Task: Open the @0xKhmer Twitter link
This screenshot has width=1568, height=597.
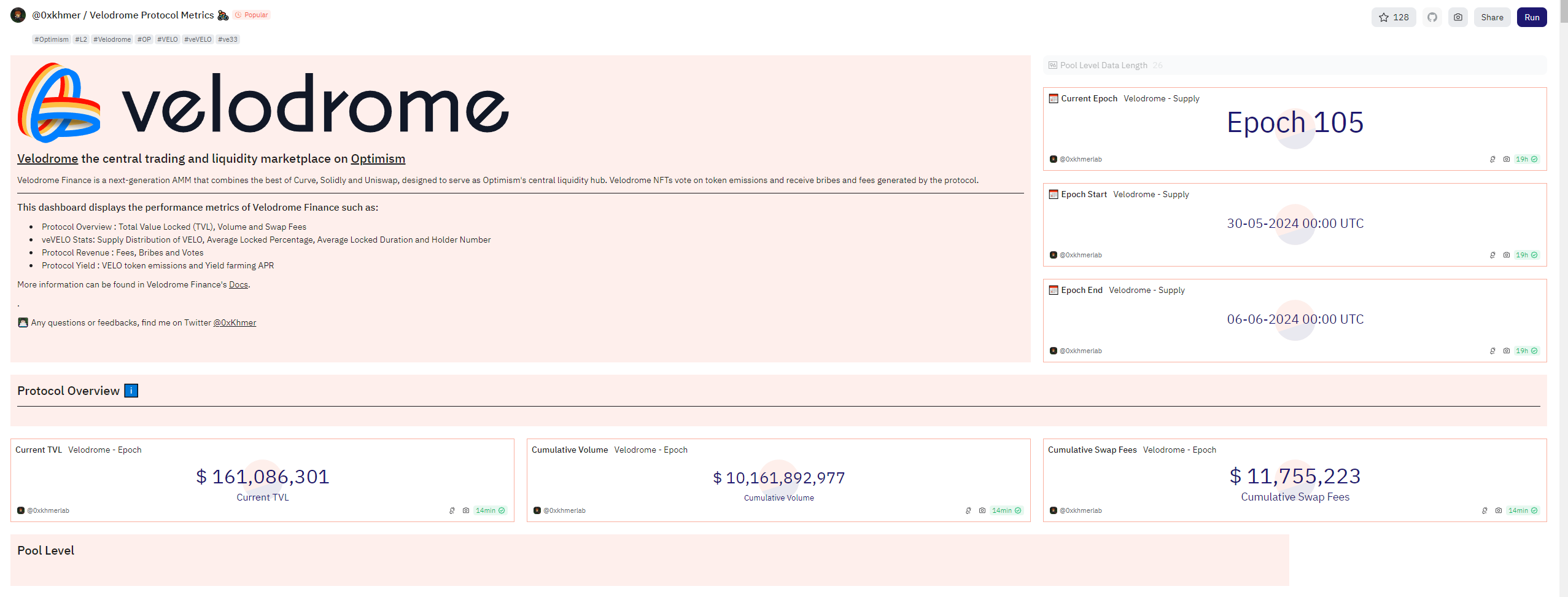Action: point(235,322)
